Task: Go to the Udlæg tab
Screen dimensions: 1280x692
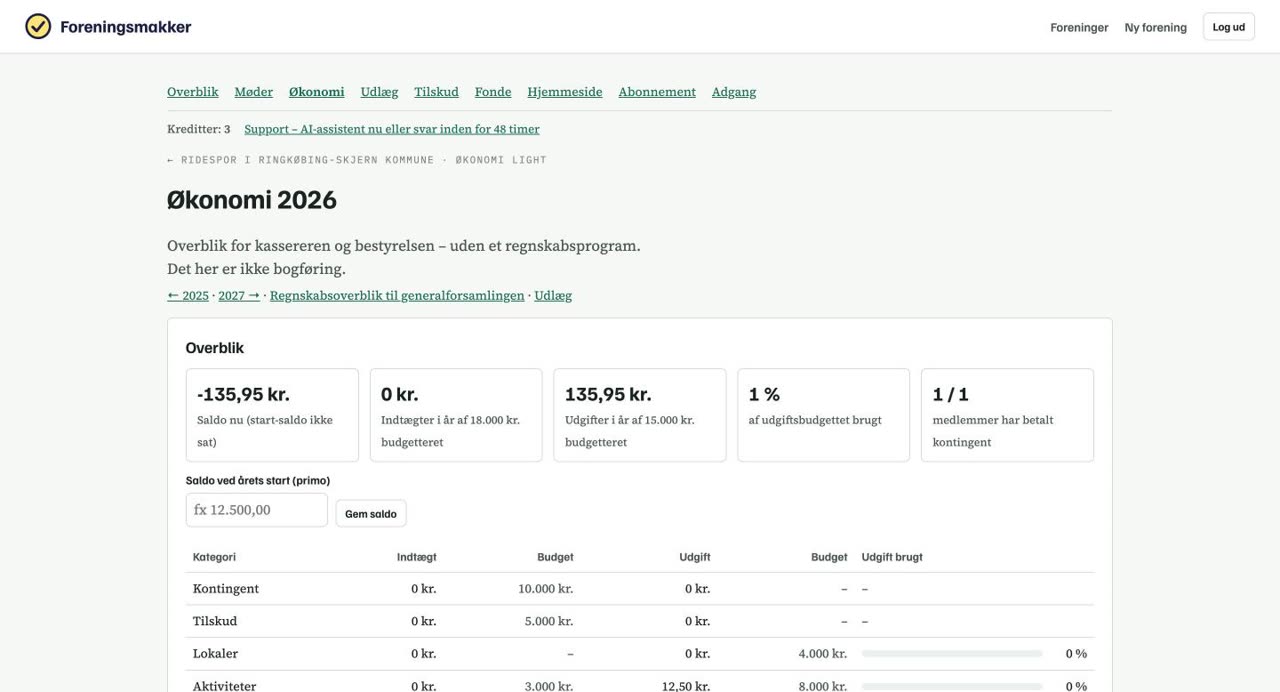Action: tap(380, 92)
